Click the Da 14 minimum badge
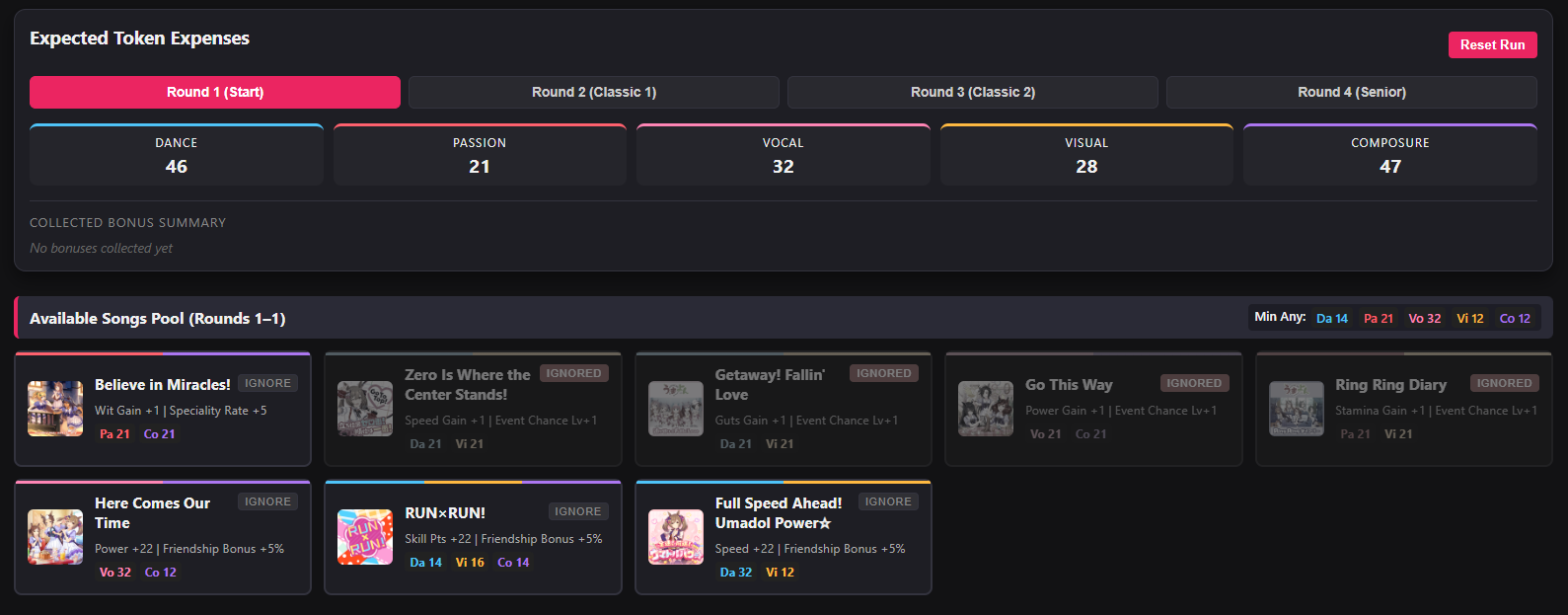The height and width of the screenshot is (615, 1568). (1332, 318)
